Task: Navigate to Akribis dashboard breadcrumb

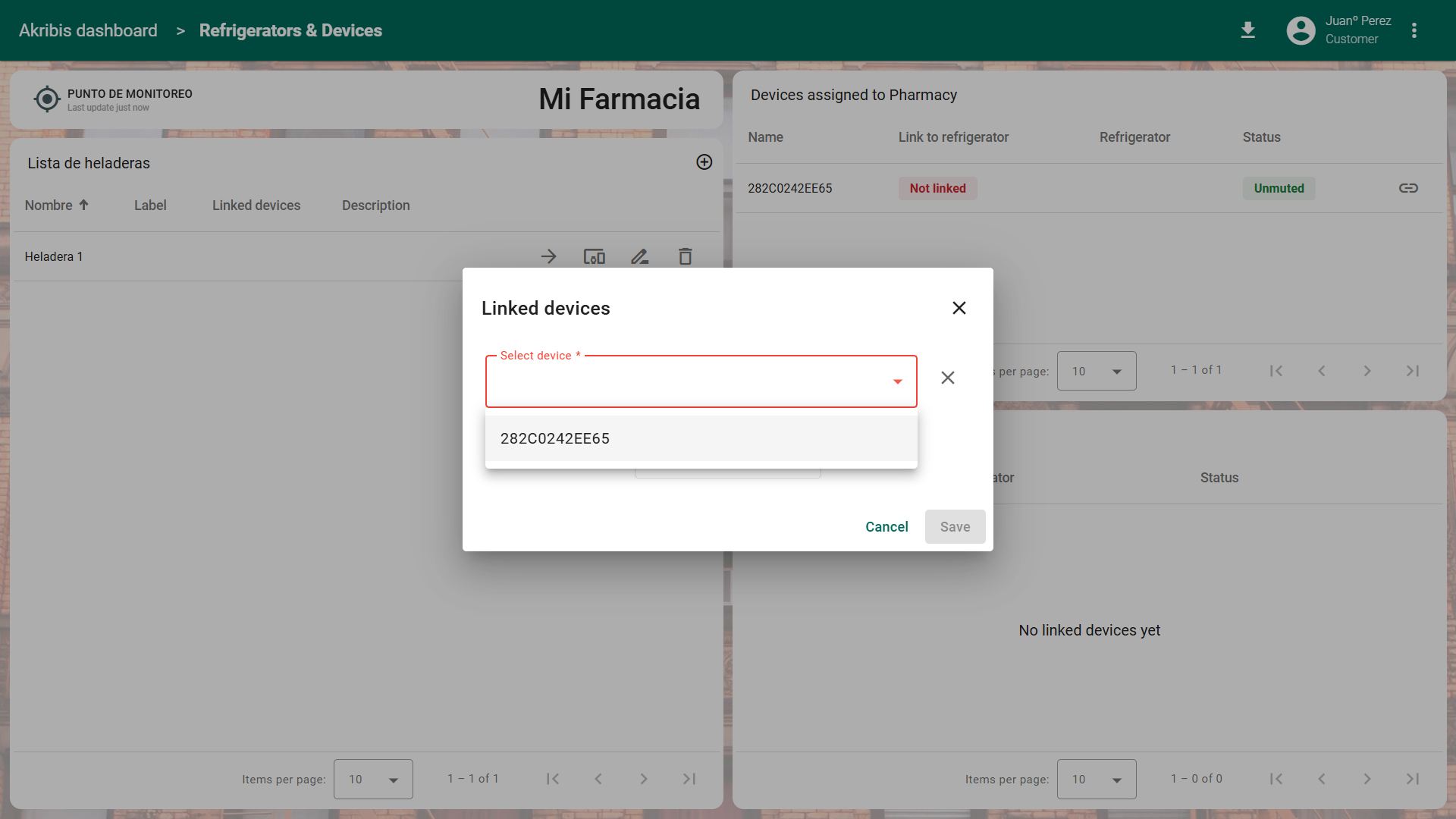Action: coord(88,30)
